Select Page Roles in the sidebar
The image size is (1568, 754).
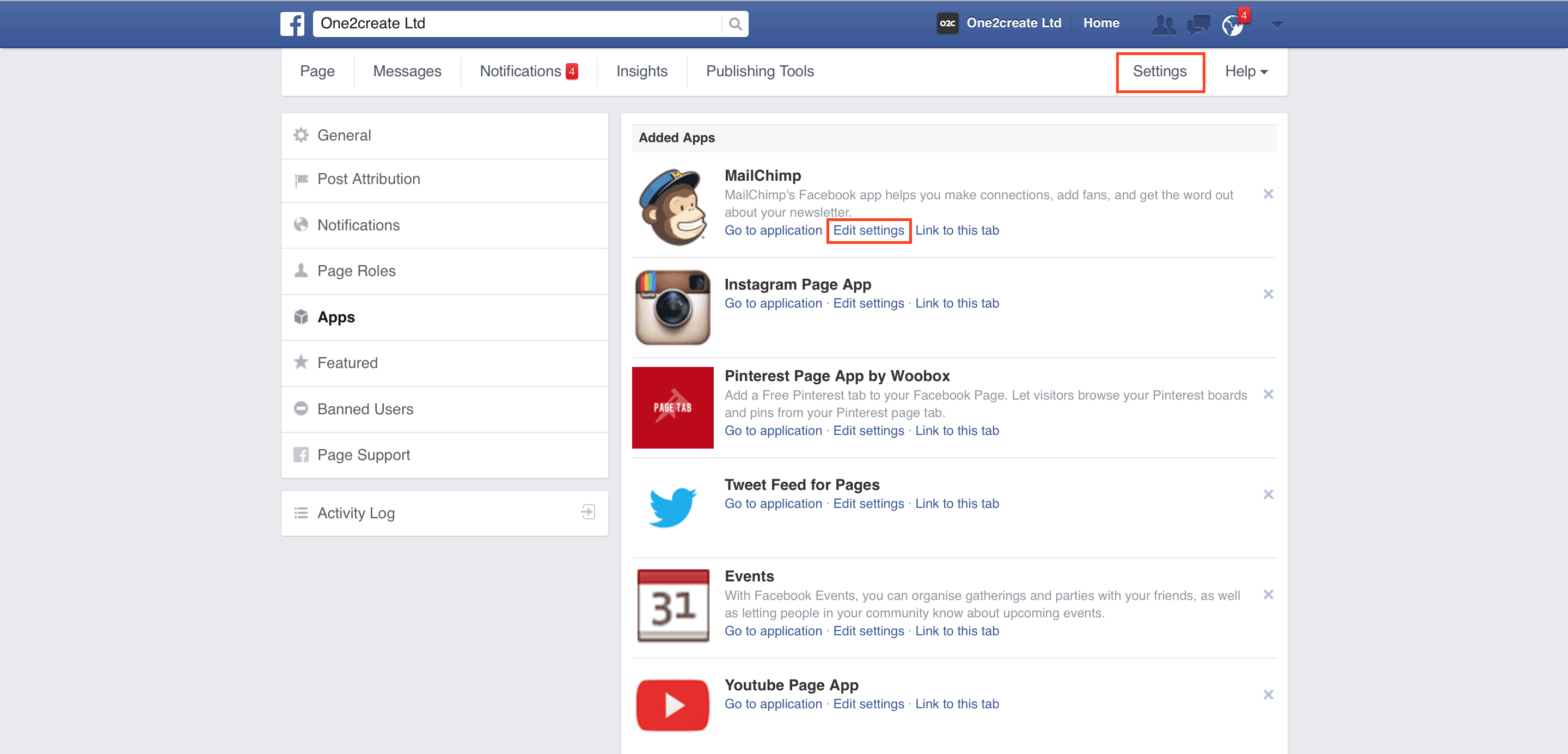[x=356, y=271]
